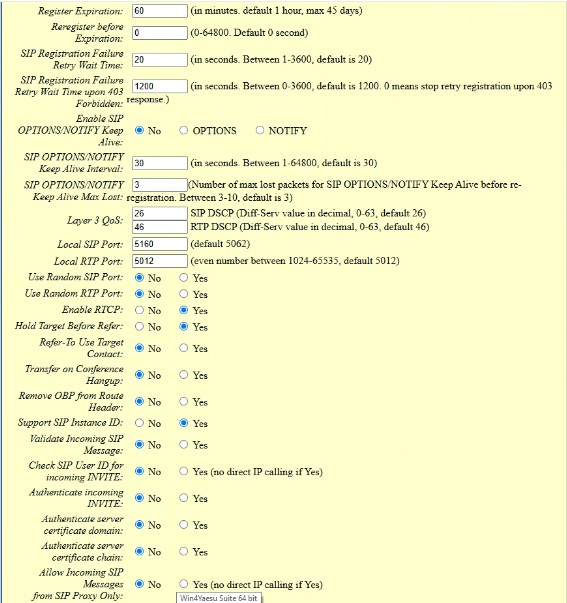Click the '(default 5062)' hint text
567x603 pixels.
(x=220, y=244)
